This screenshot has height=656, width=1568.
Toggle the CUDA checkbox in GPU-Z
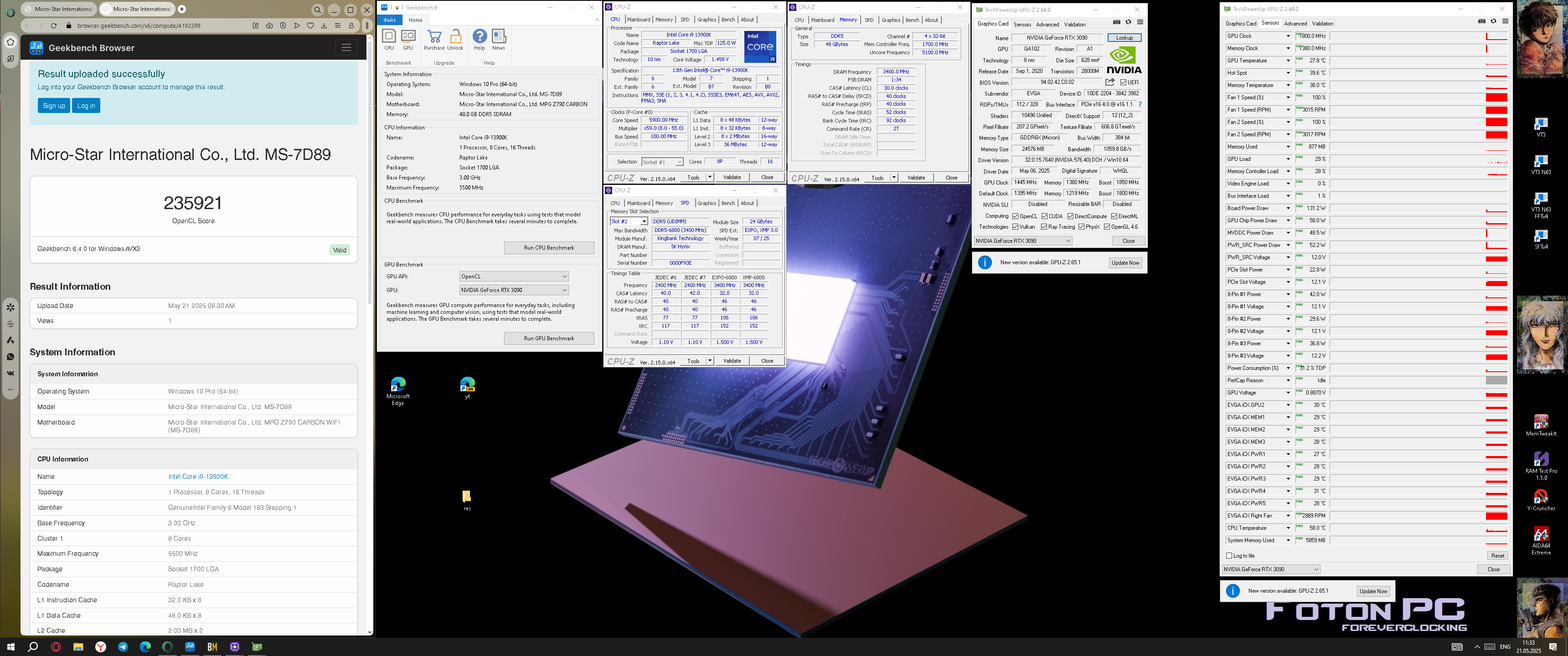click(x=1045, y=216)
